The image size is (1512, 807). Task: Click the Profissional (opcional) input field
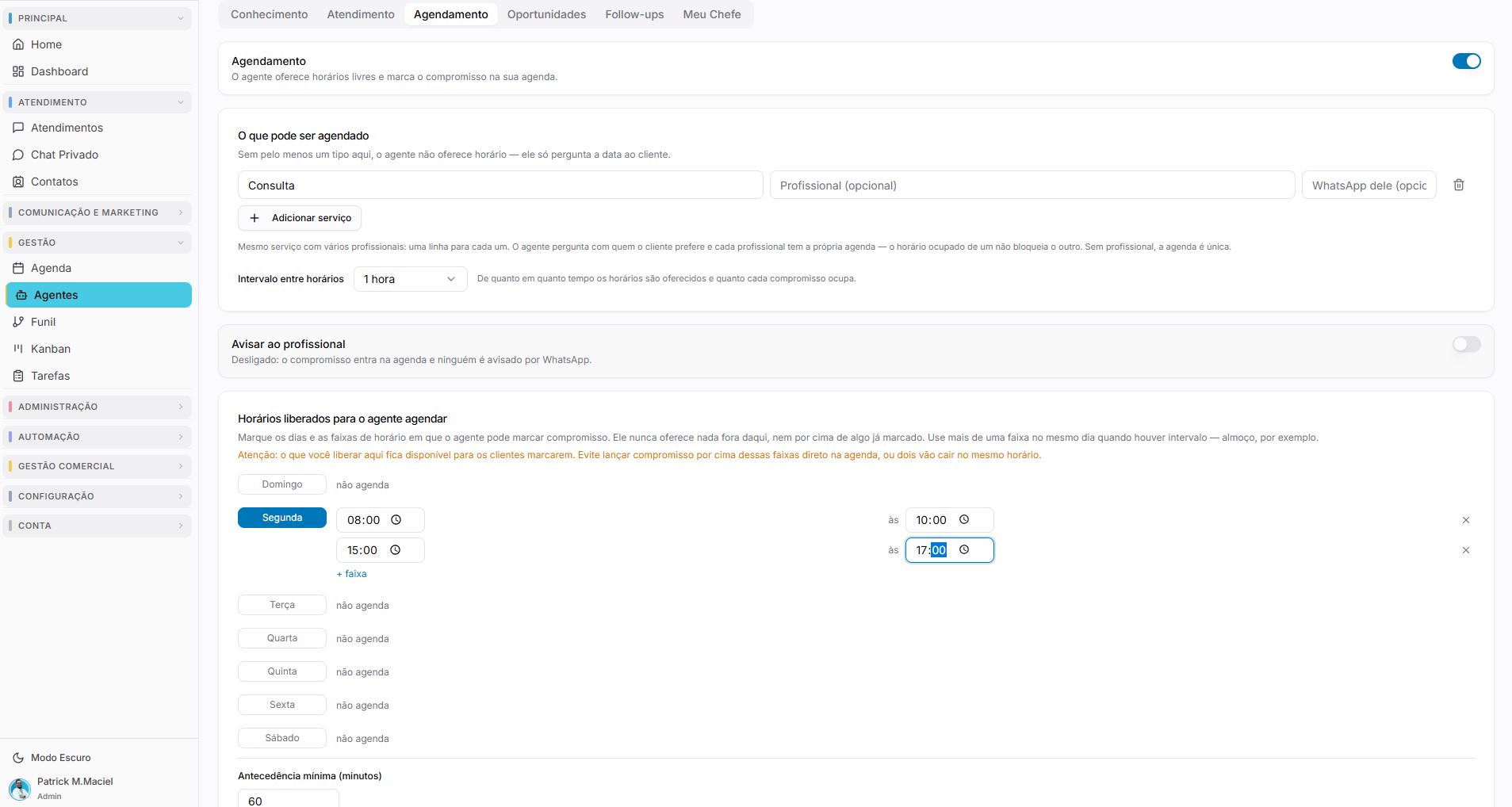(x=1032, y=185)
